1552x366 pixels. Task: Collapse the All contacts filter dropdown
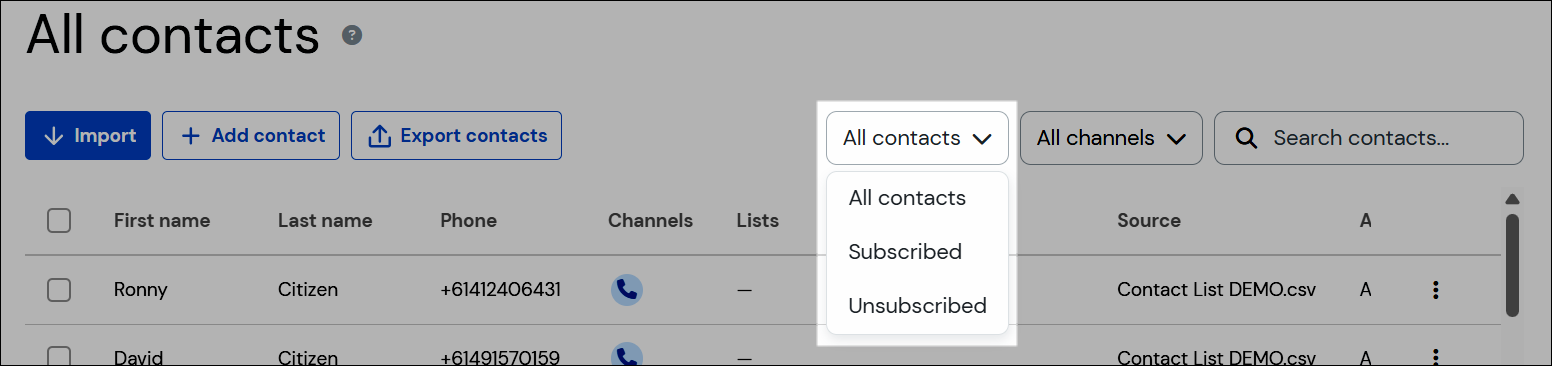(917, 138)
